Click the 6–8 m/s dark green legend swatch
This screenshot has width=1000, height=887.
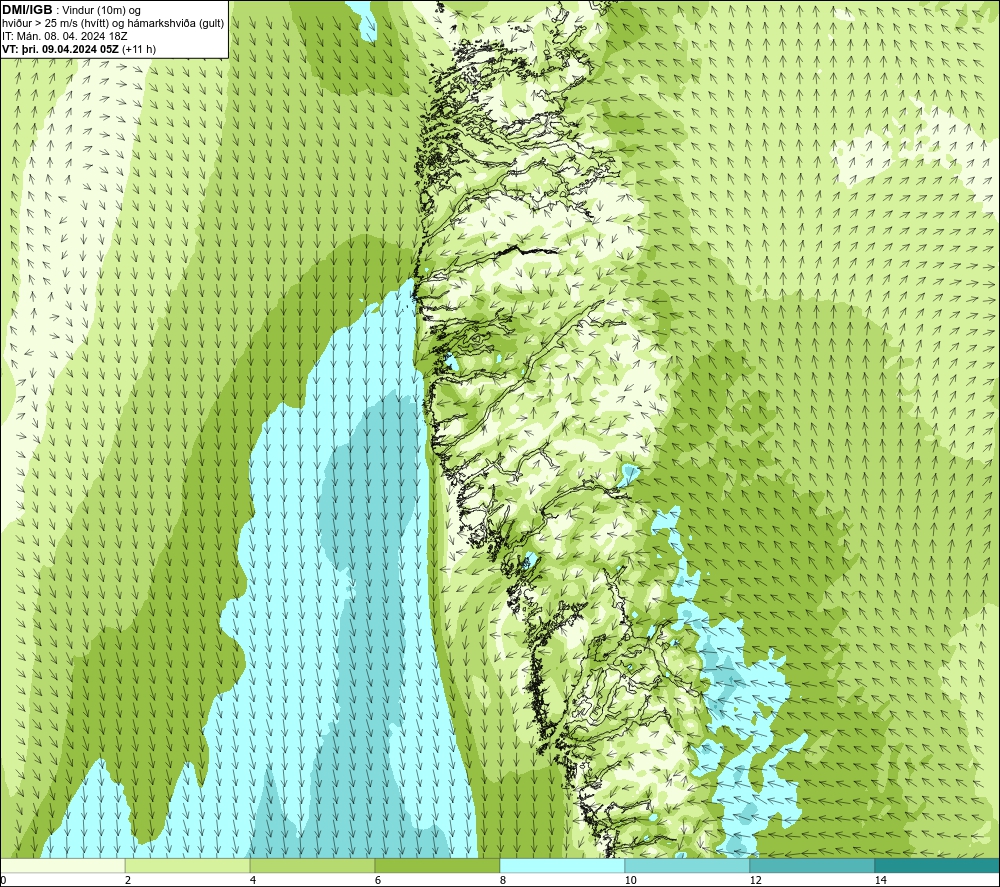[x=438, y=865]
